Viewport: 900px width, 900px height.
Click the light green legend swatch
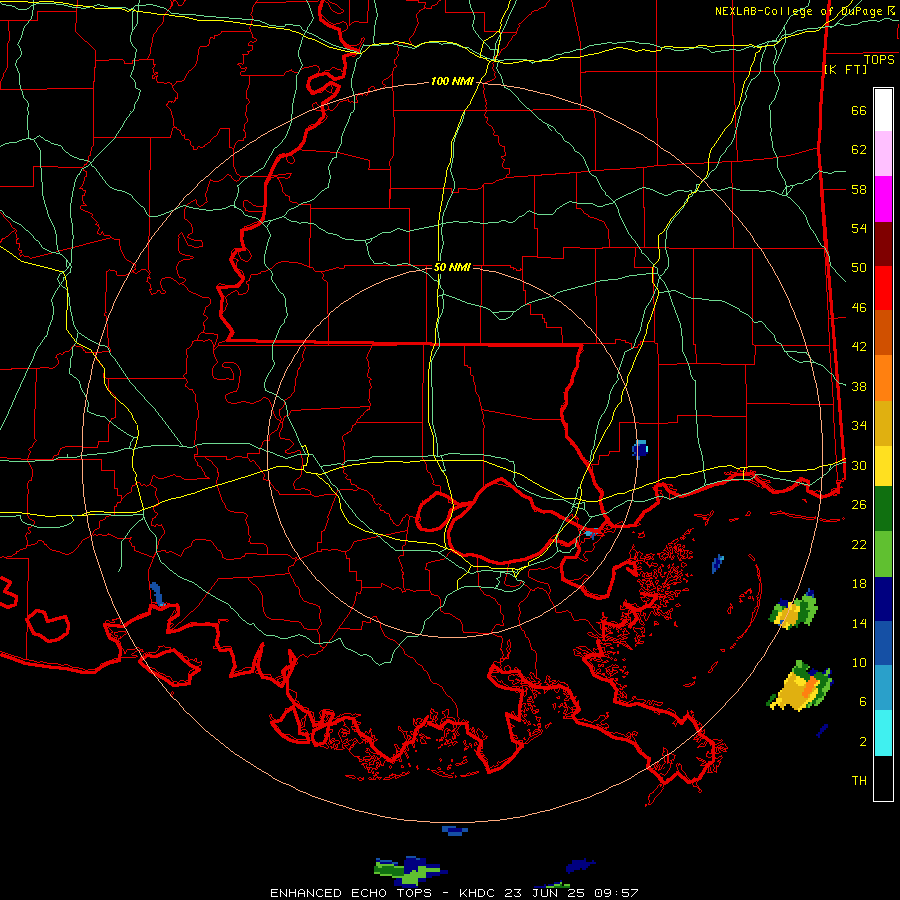point(883,554)
